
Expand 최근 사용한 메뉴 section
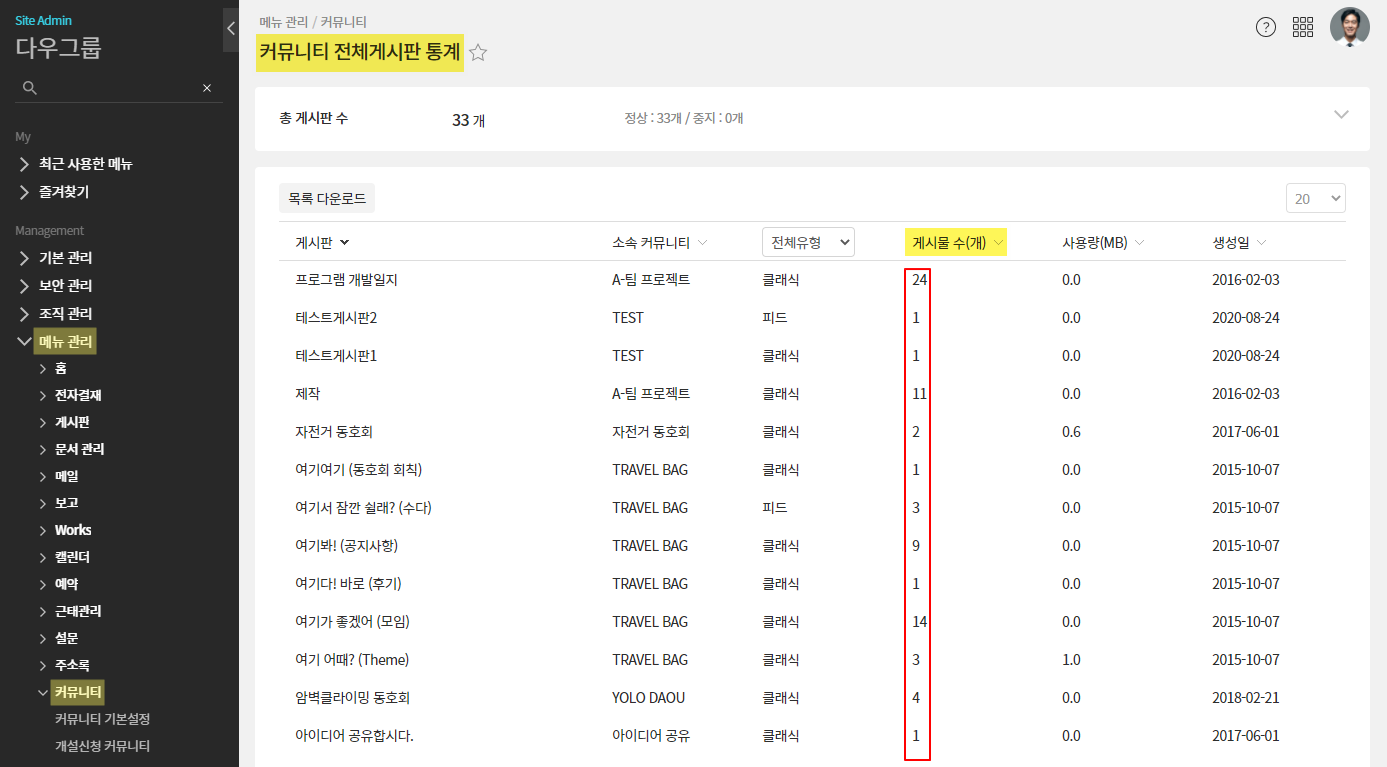(x=25, y=164)
